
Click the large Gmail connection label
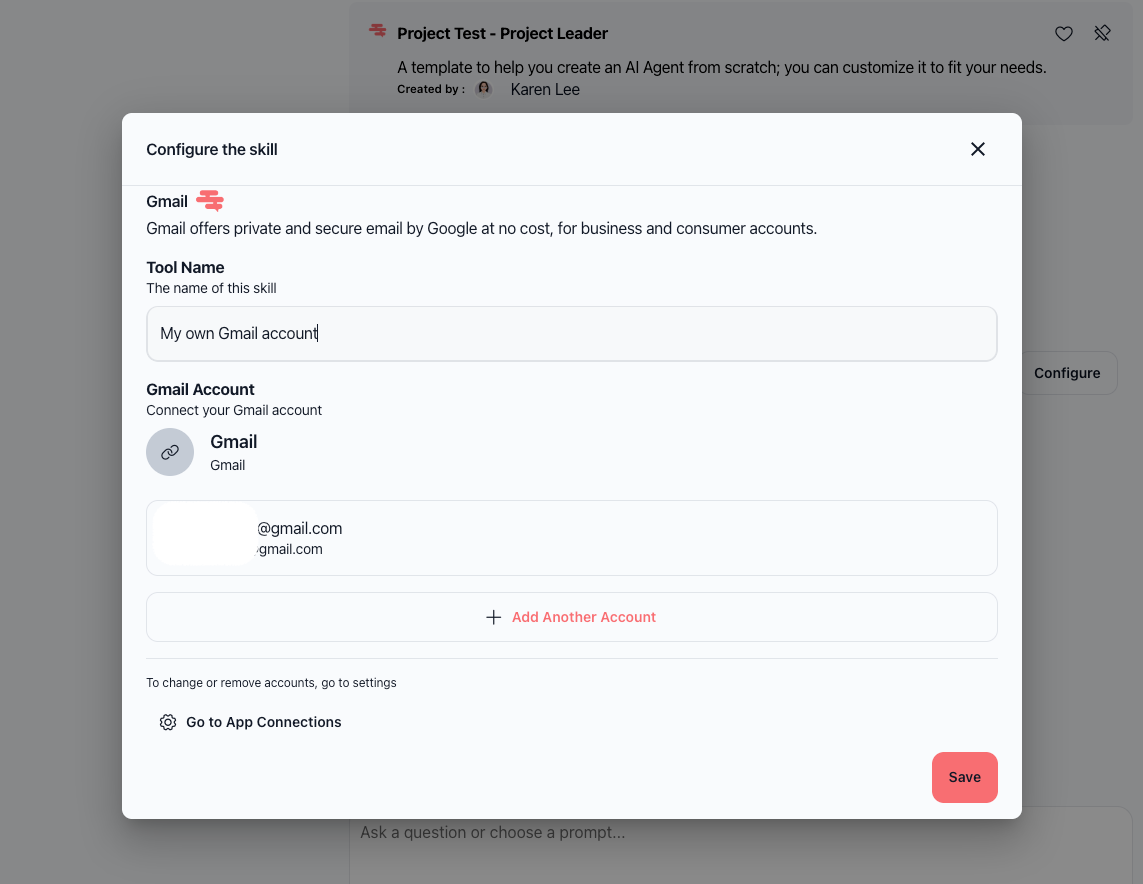(233, 442)
